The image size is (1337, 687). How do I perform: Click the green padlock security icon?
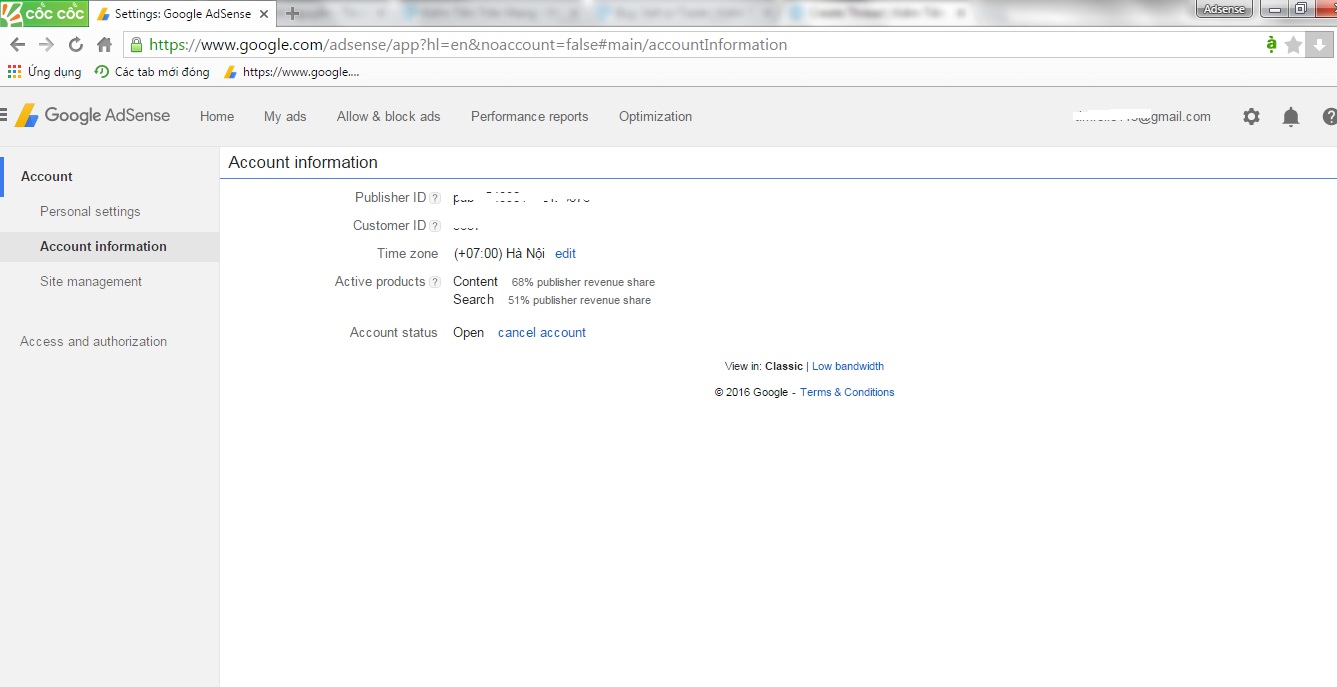point(136,45)
